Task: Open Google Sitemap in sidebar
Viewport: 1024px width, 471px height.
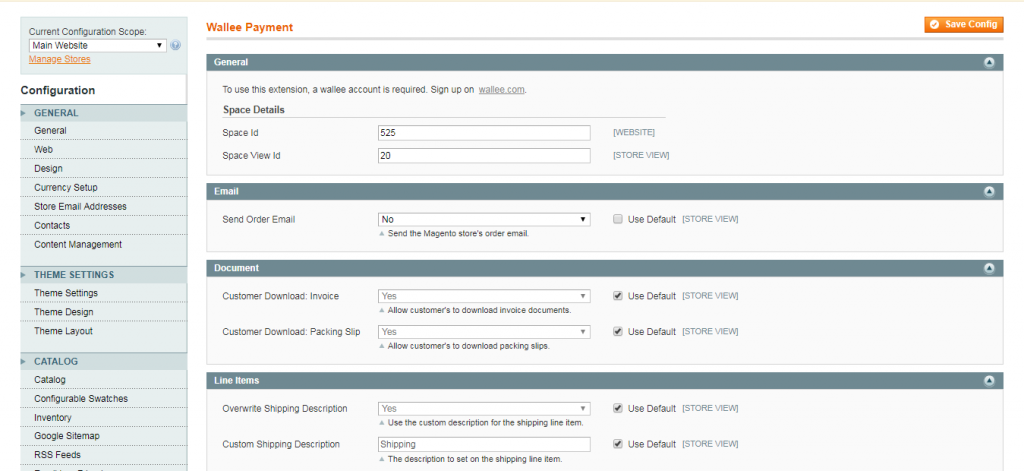Action: point(103,436)
